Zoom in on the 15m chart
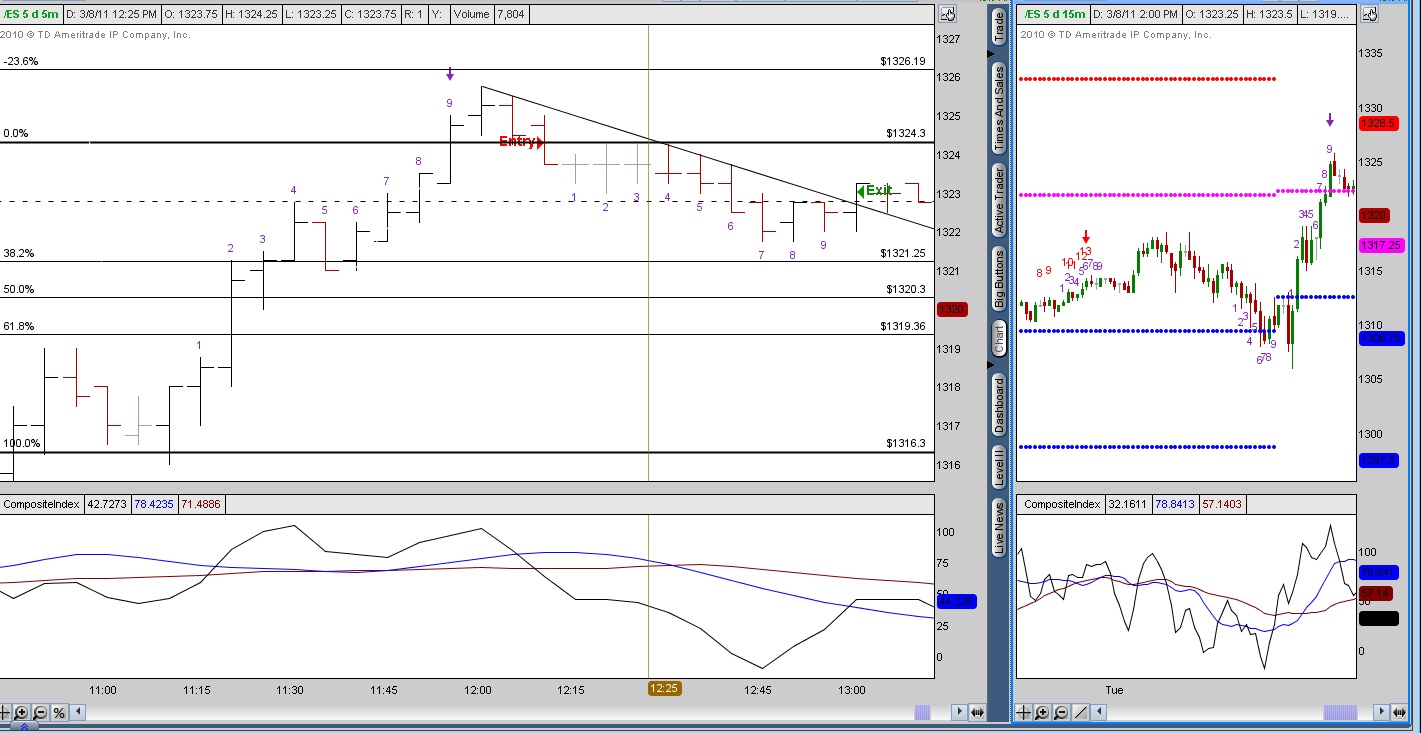Image resolution: width=1421 pixels, height=733 pixels. (1042, 712)
